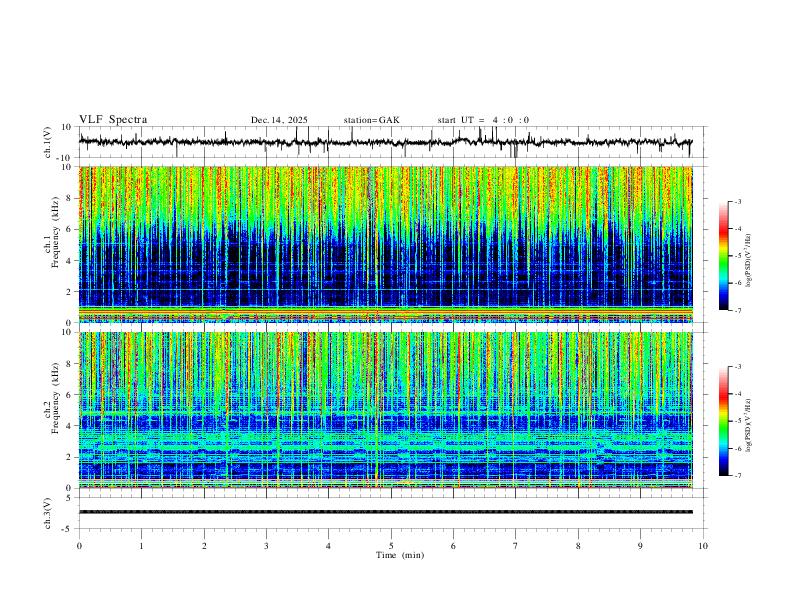The width and height of the screenshot is (792, 612).
Task: Click the time axis tick label '3'
Action: click(266, 546)
